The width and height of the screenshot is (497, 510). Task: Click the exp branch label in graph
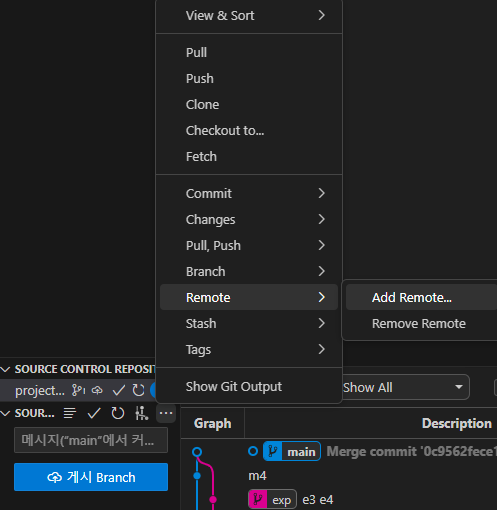(x=272, y=500)
